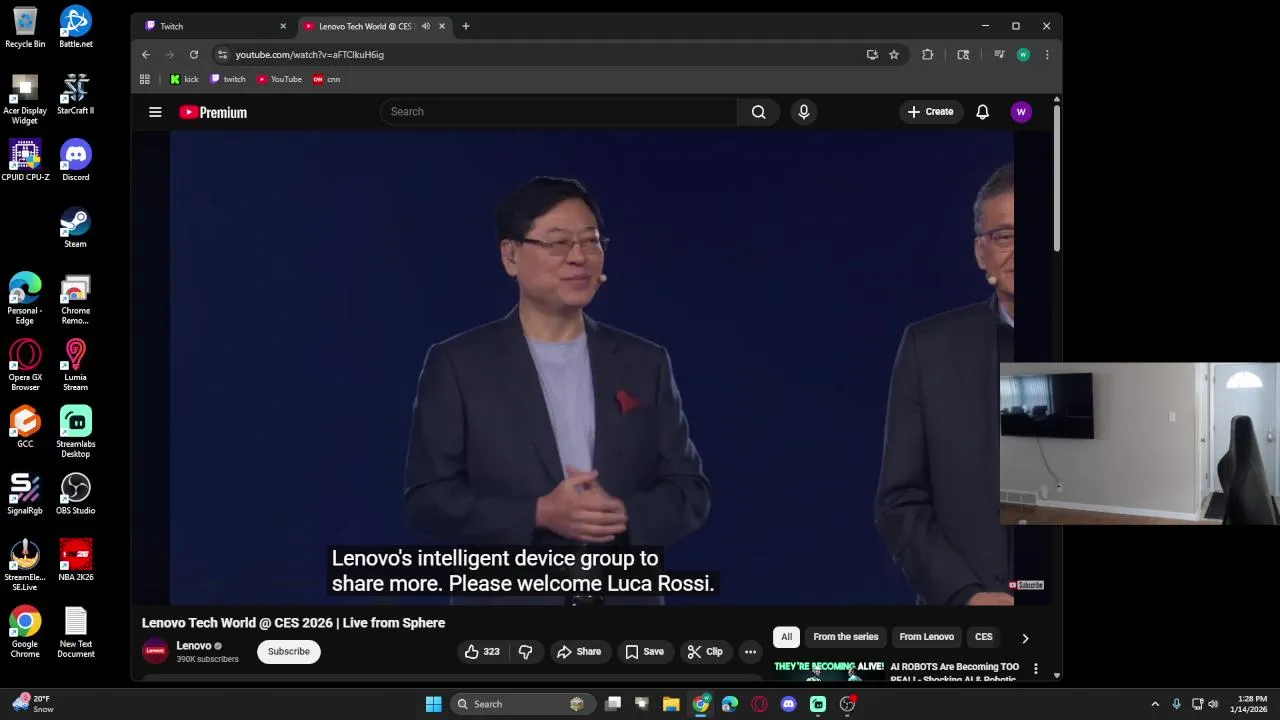This screenshot has width=1280, height=720.
Task: Select the All filter chip
Action: coord(787,637)
